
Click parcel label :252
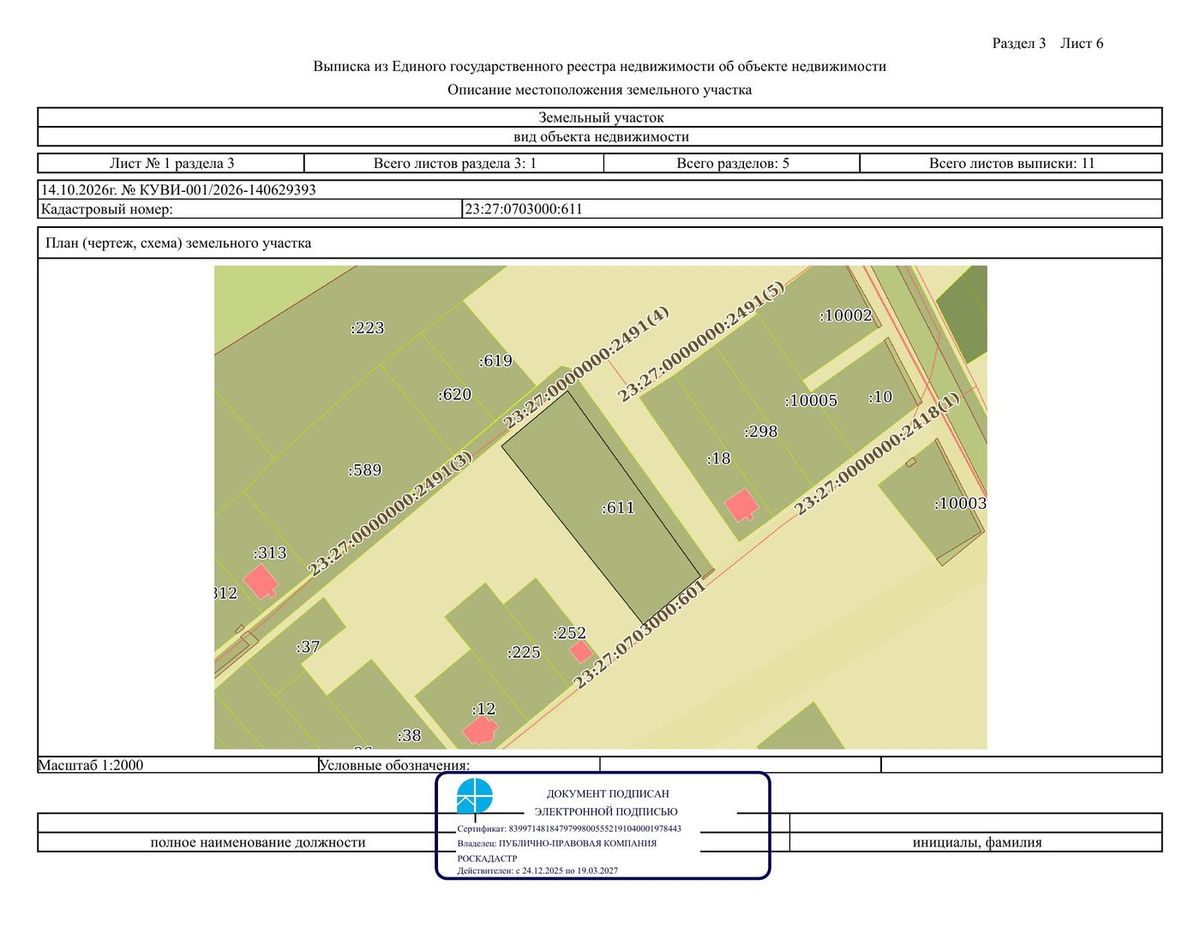point(569,633)
